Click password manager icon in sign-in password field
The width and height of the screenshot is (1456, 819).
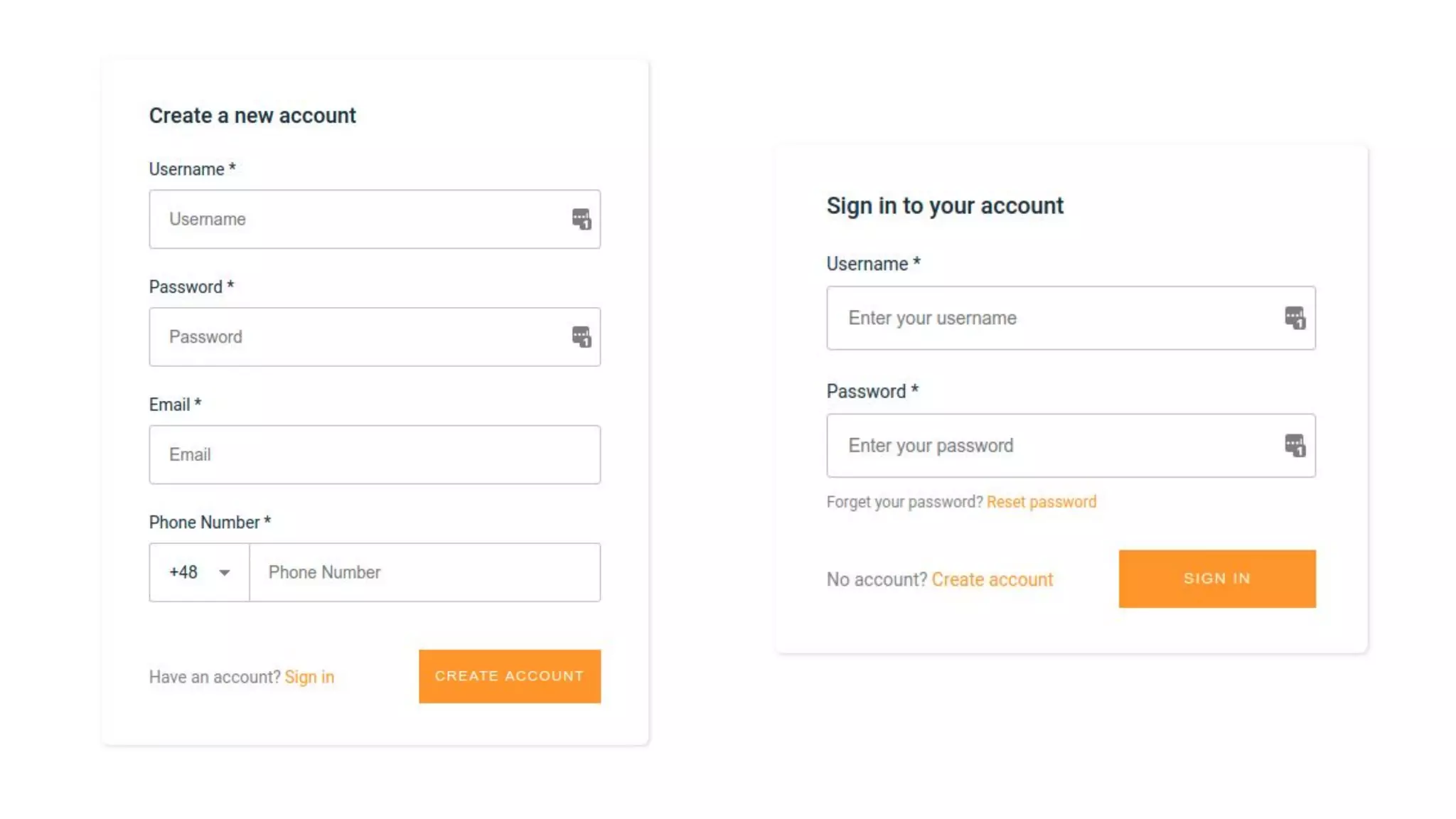point(1294,446)
